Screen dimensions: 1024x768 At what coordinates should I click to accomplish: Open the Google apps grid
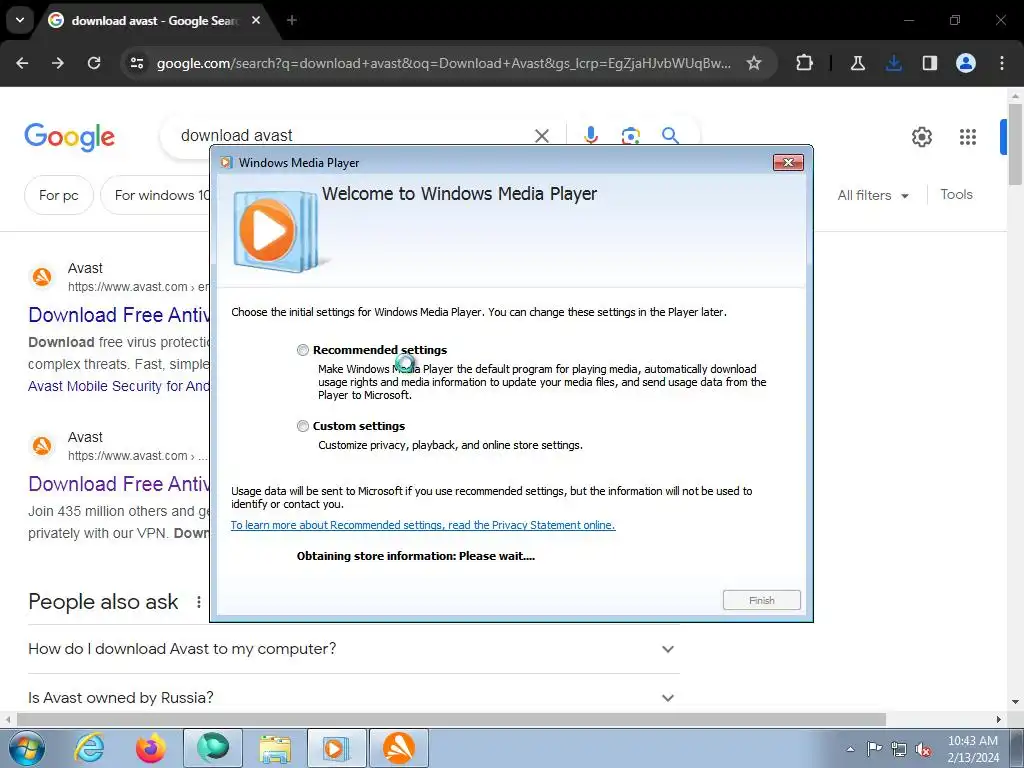(x=968, y=137)
